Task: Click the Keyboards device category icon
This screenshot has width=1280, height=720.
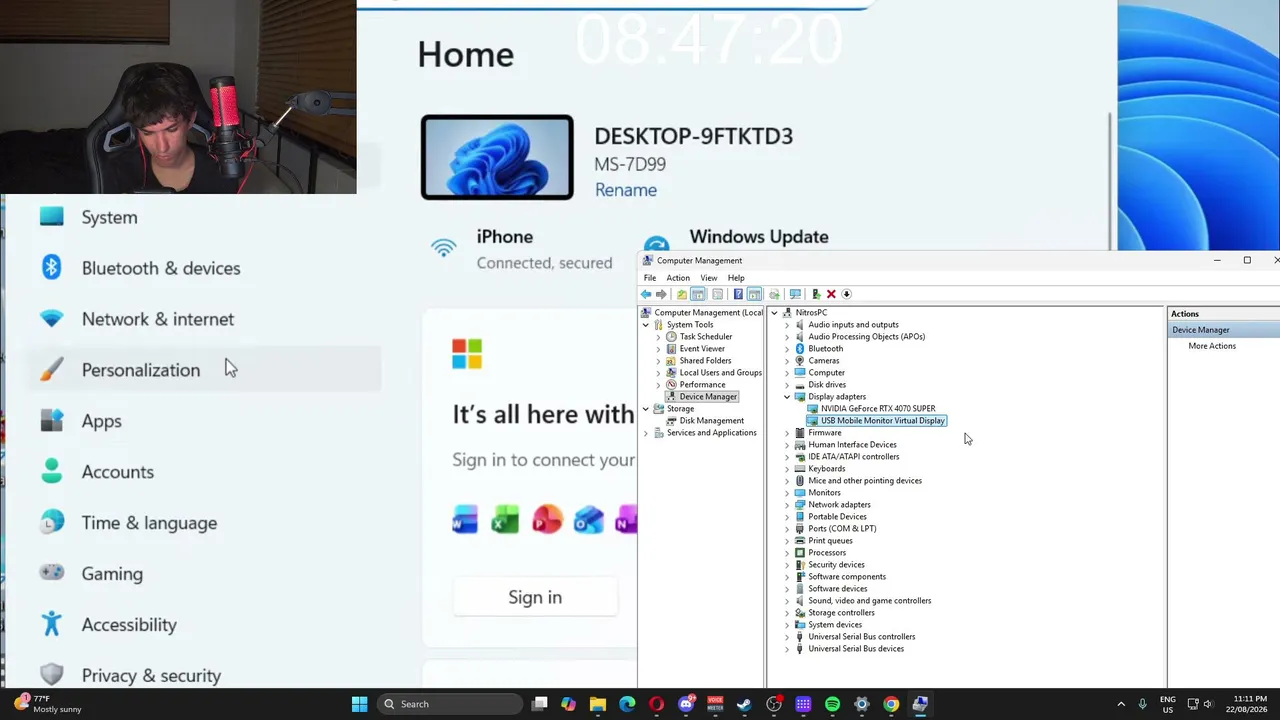Action: click(x=800, y=469)
